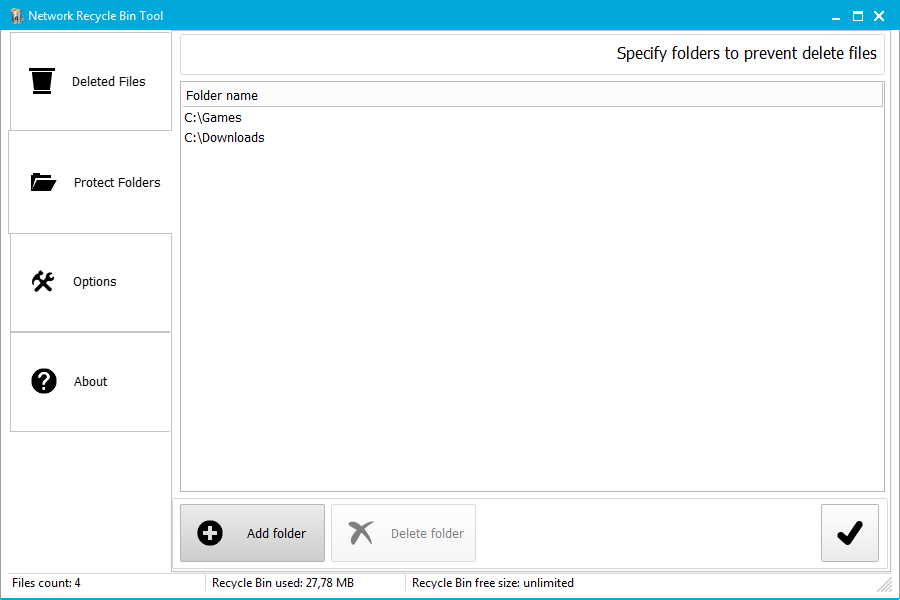Click the Add folder button label
Screen dimensions: 900x600
(x=276, y=533)
